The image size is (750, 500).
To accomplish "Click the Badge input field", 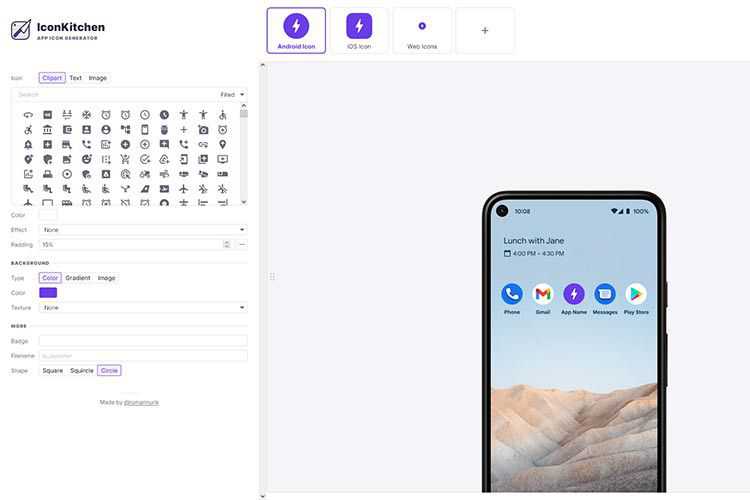I will (143, 341).
